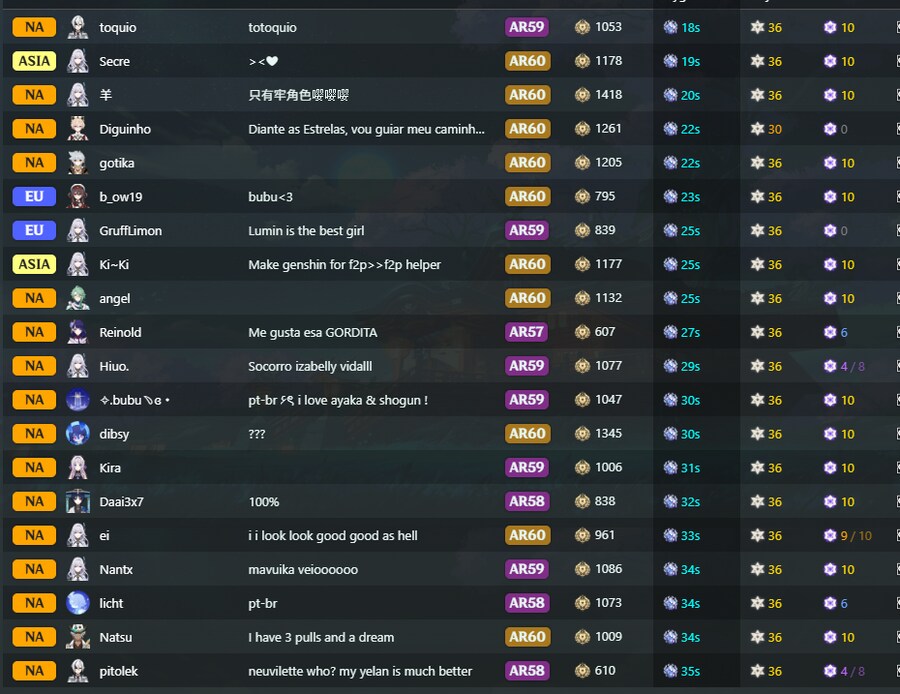Select Daai3x7's avatar thumbnail
The width and height of the screenshot is (900, 694).
point(77,501)
